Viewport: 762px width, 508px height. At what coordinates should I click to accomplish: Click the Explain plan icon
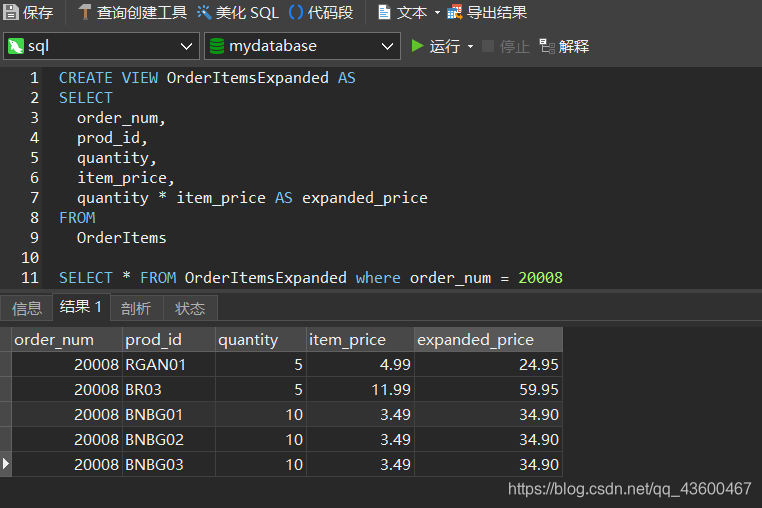[x=547, y=46]
